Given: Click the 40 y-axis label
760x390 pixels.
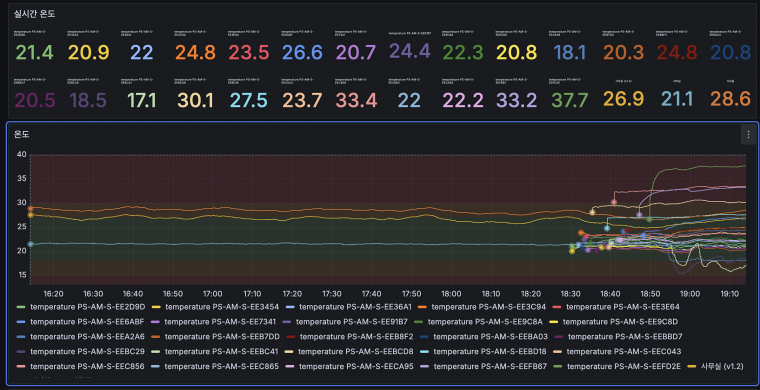Looking at the screenshot, I should point(21,155).
